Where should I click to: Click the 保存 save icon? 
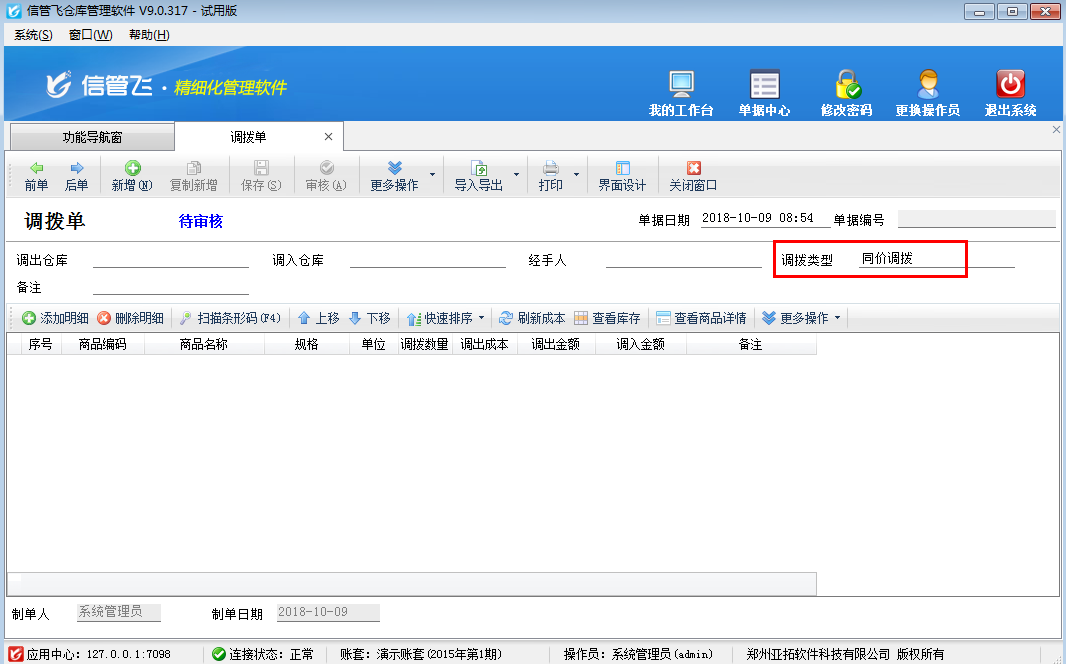click(x=258, y=173)
